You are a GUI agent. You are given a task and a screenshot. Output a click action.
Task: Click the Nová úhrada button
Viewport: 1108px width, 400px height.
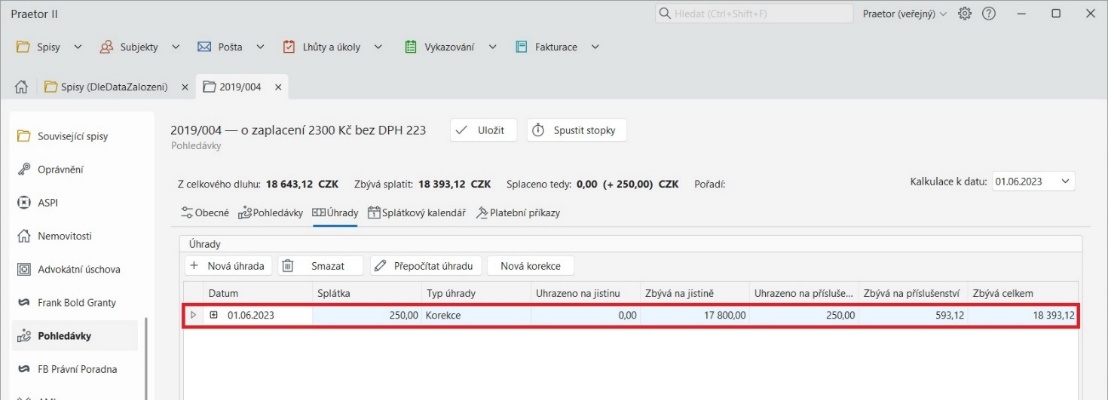(x=228, y=266)
